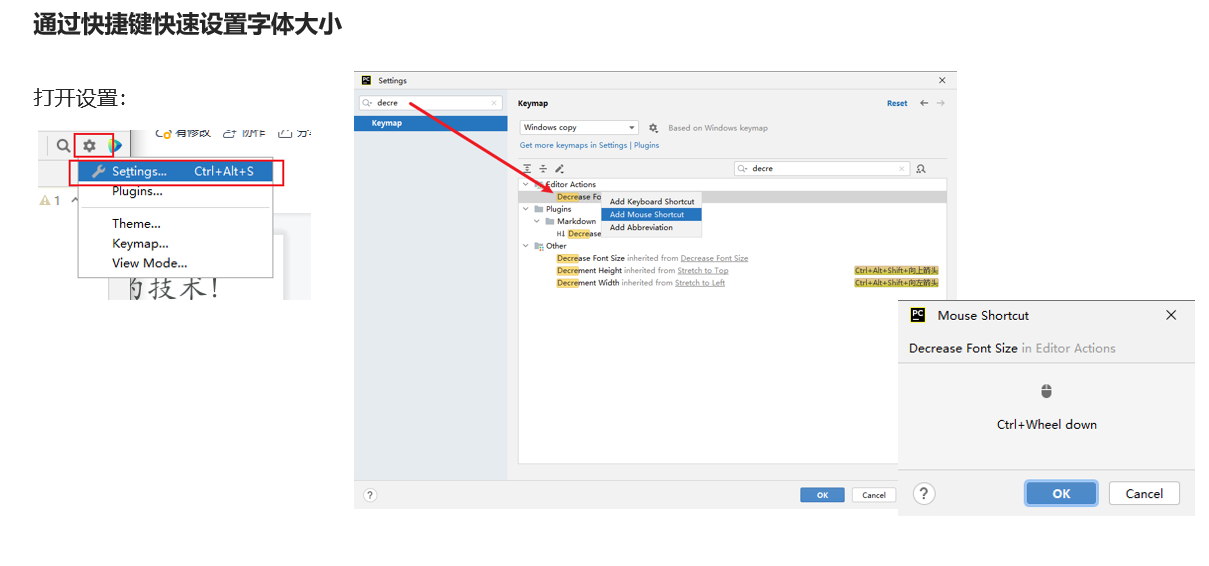Select the Decrement Width row
The width and height of the screenshot is (1209, 566).
point(732,283)
